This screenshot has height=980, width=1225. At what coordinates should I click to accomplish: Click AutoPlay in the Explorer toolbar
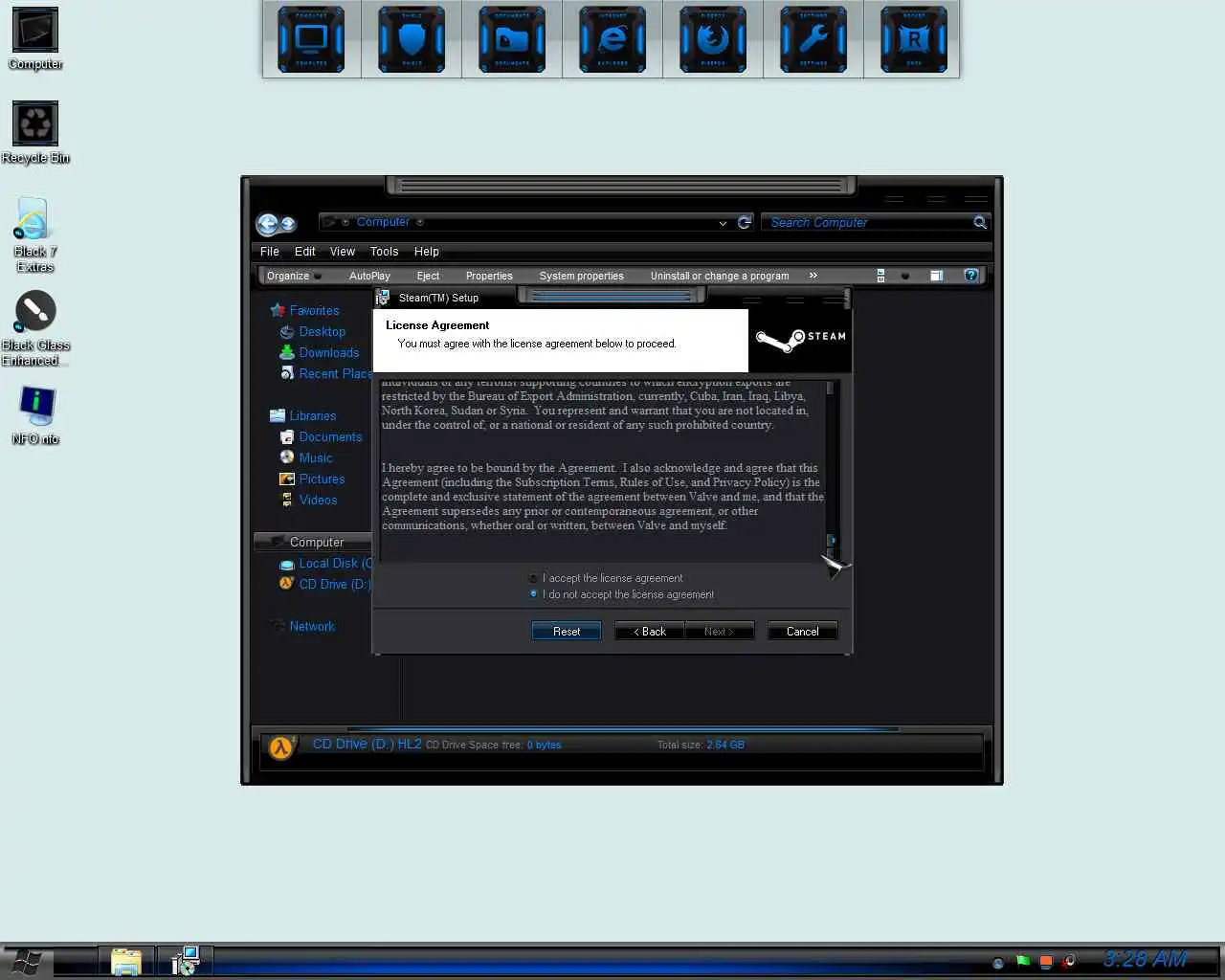[x=369, y=276]
